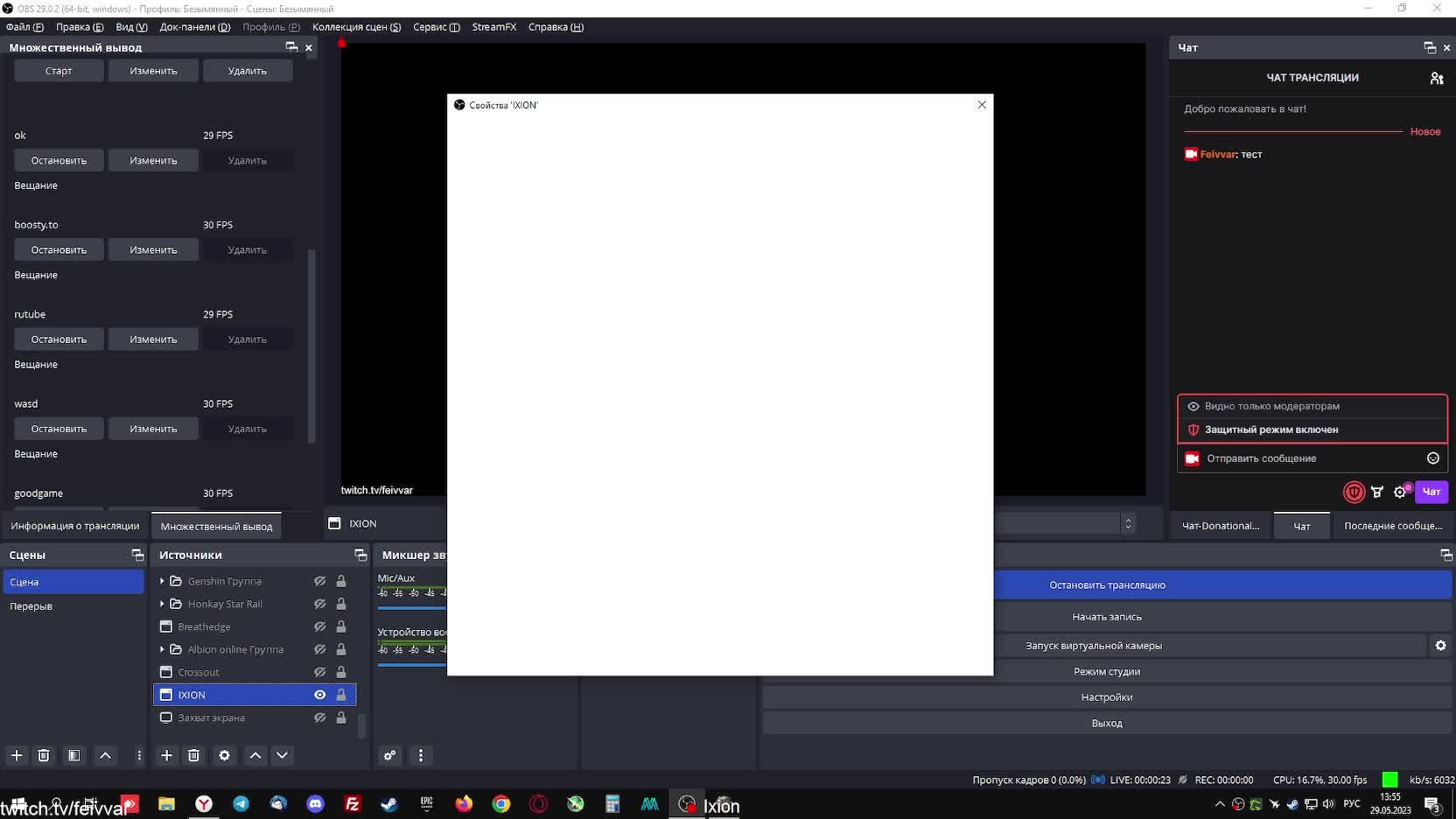Click the Multiple Output panel scrollbar
Screen dimensions: 1456x819
tap(311, 346)
